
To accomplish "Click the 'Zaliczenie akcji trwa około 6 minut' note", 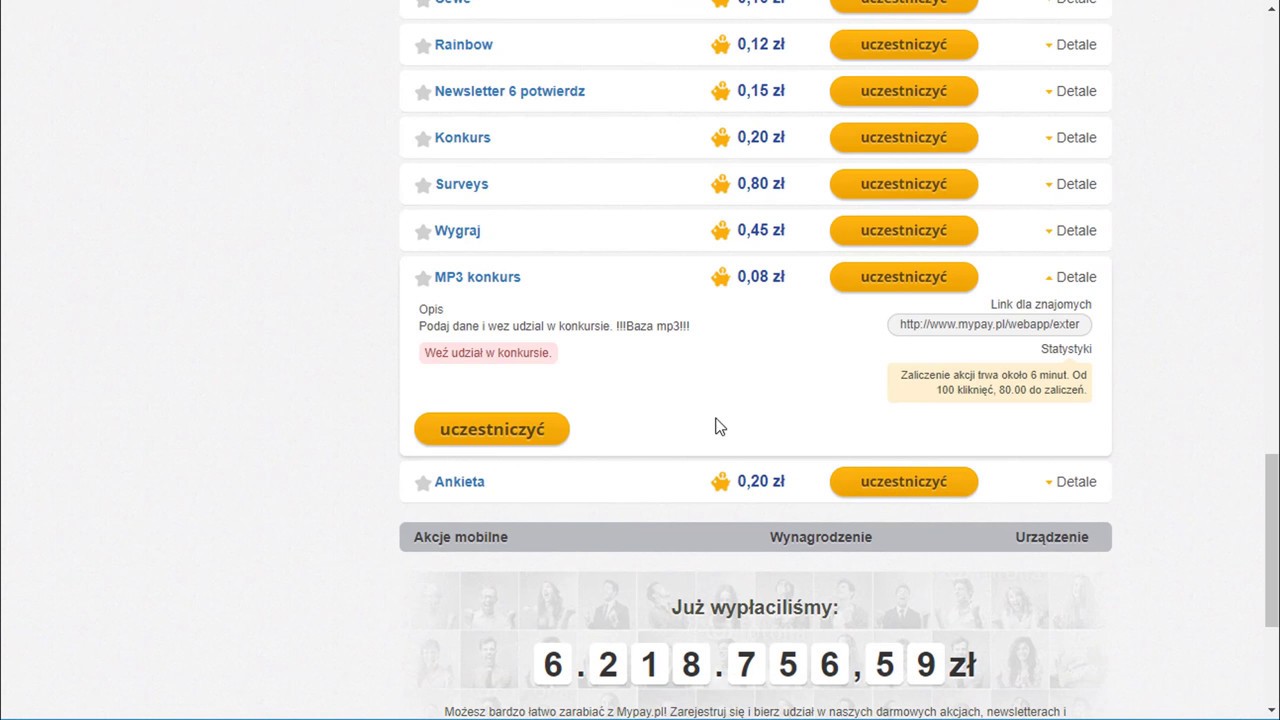I will (x=990, y=383).
